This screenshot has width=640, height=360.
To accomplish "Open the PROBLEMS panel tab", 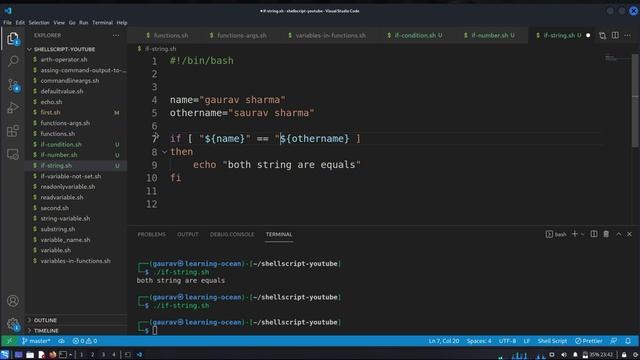I will 151,234.
